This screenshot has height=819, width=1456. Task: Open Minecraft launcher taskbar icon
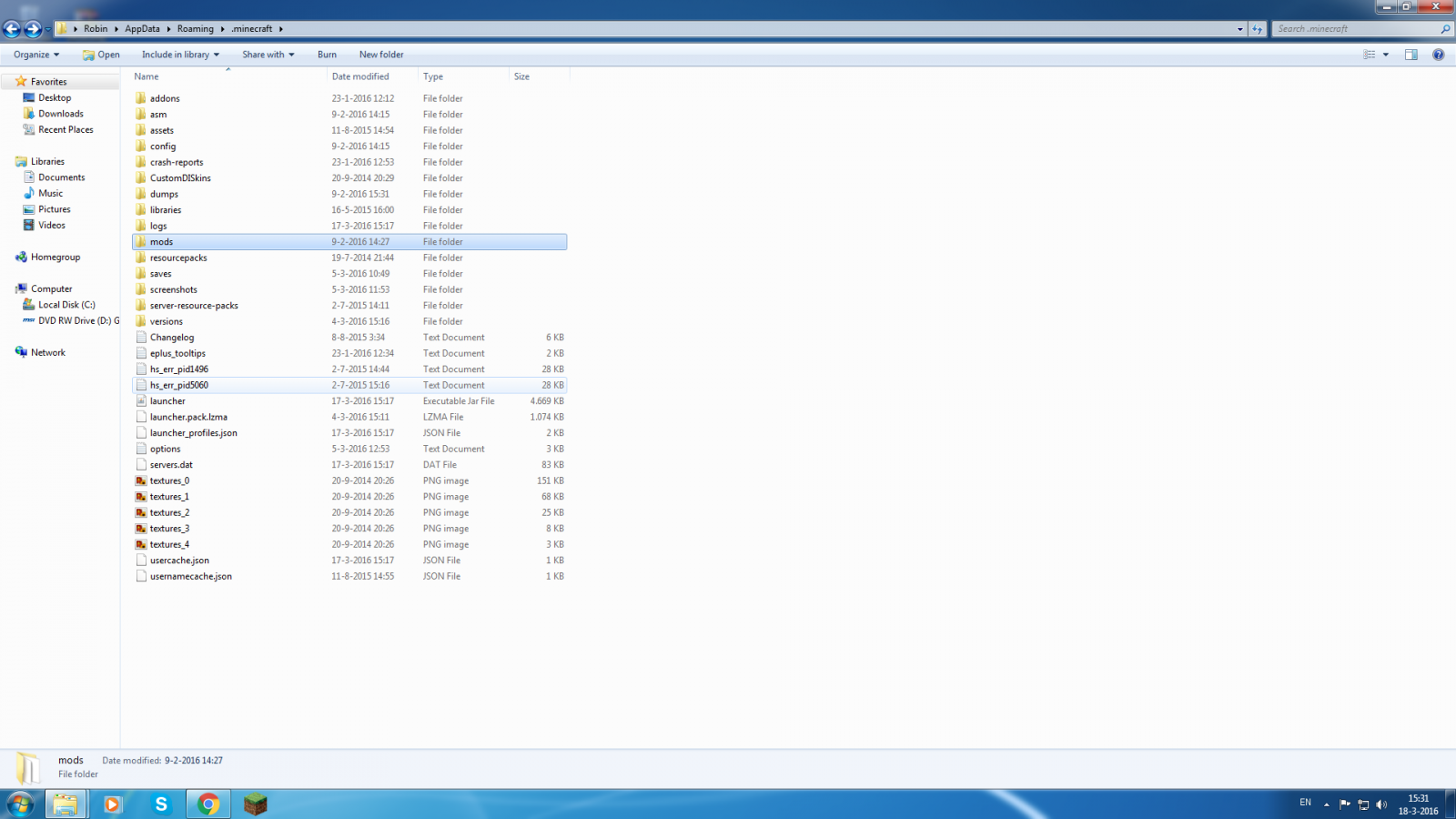coord(256,804)
